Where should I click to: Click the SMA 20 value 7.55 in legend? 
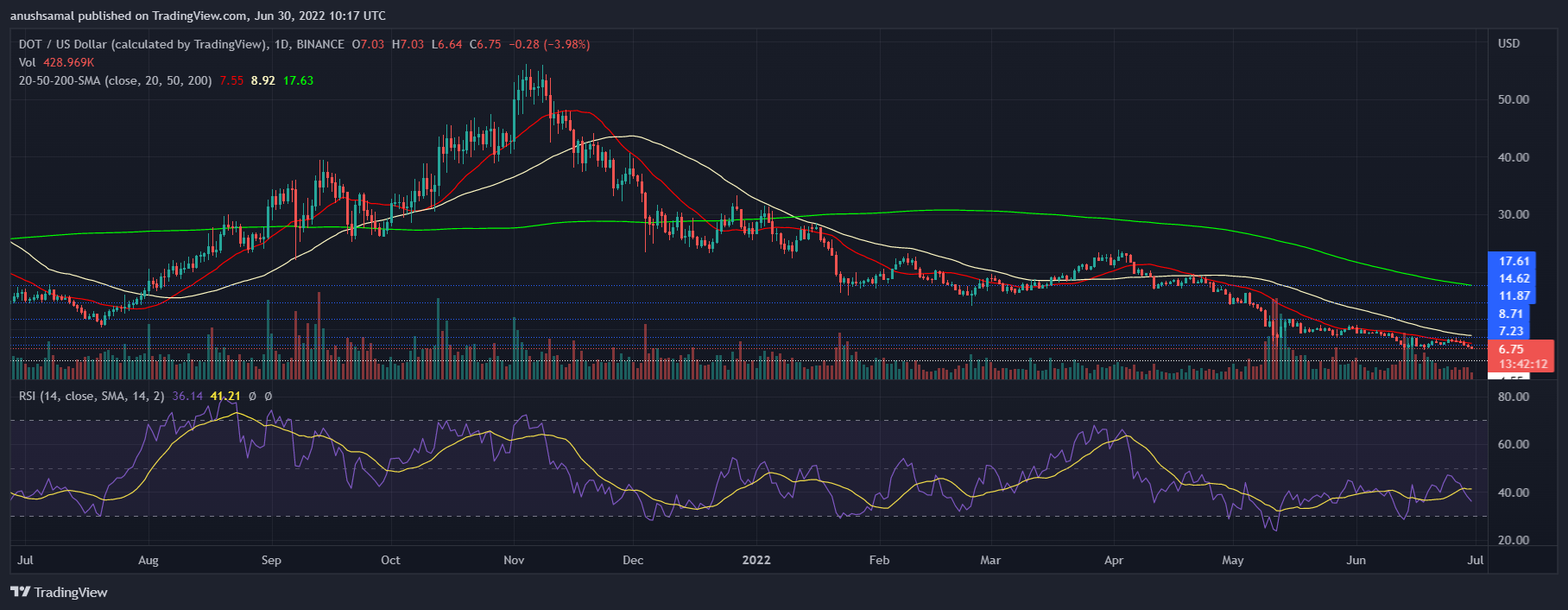[231, 80]
